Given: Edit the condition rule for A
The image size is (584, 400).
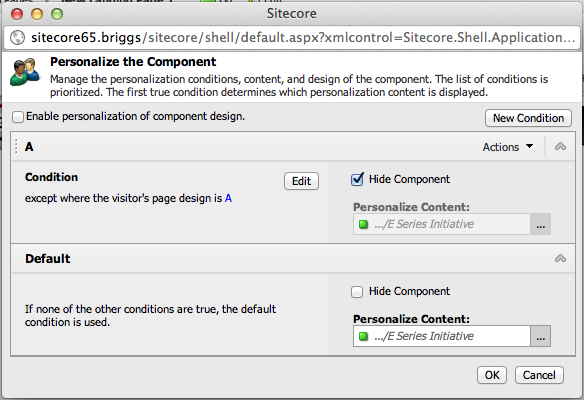Looking at the screenshot, I should tap(301, 181).
